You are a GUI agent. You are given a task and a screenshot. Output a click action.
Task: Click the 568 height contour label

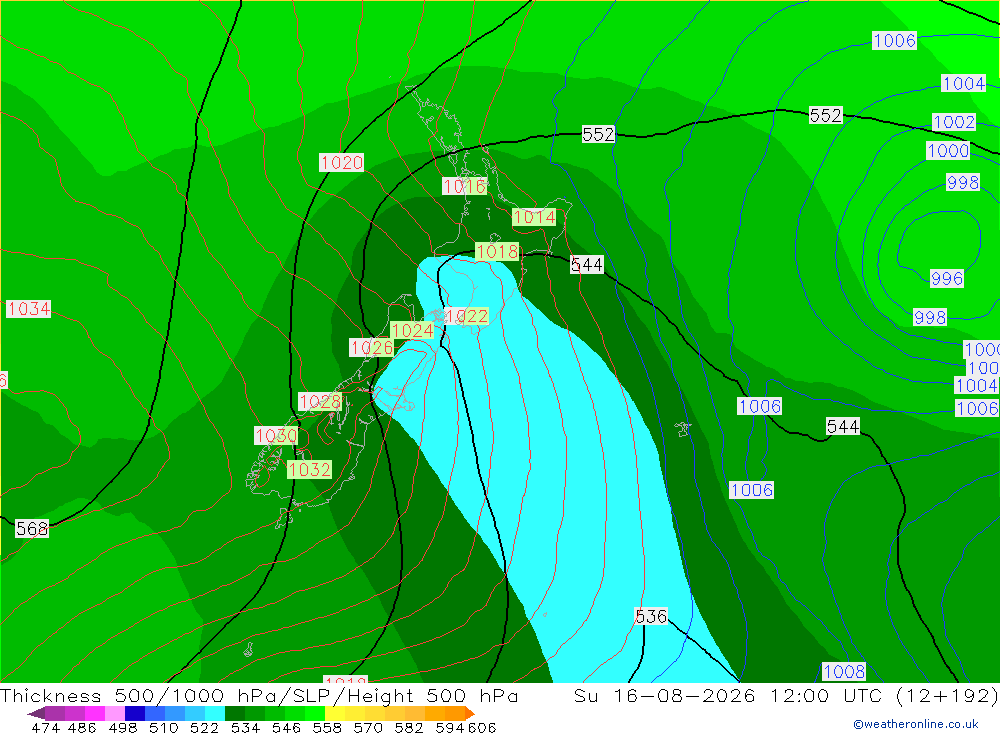point(32,529)
